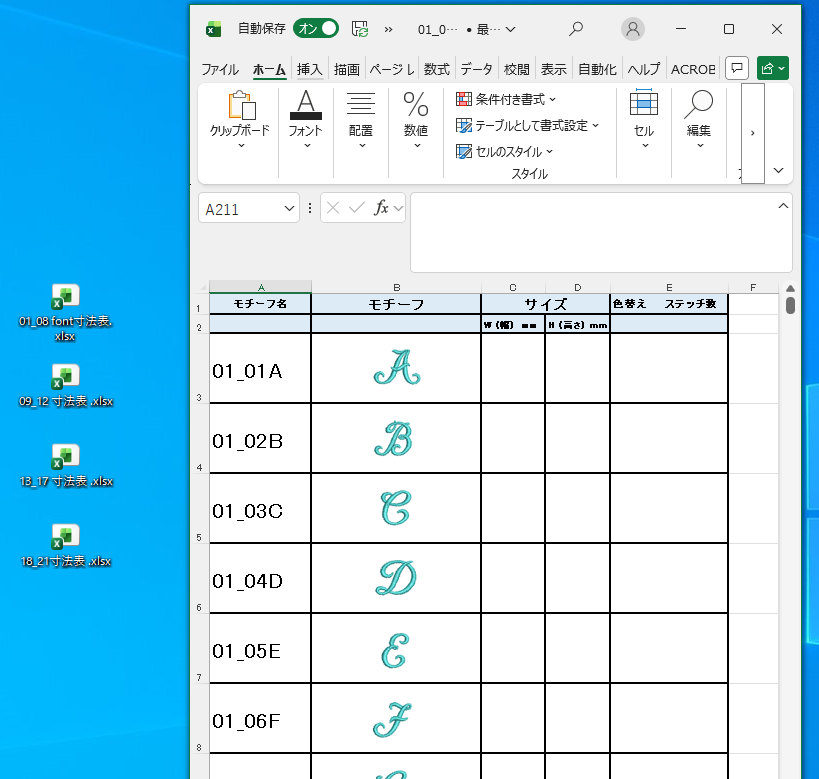The width and height of the screenshot is (819, 779).
Task: Select 09_12 寸法表 .xlsx desktop file
Action: (66, 387)
